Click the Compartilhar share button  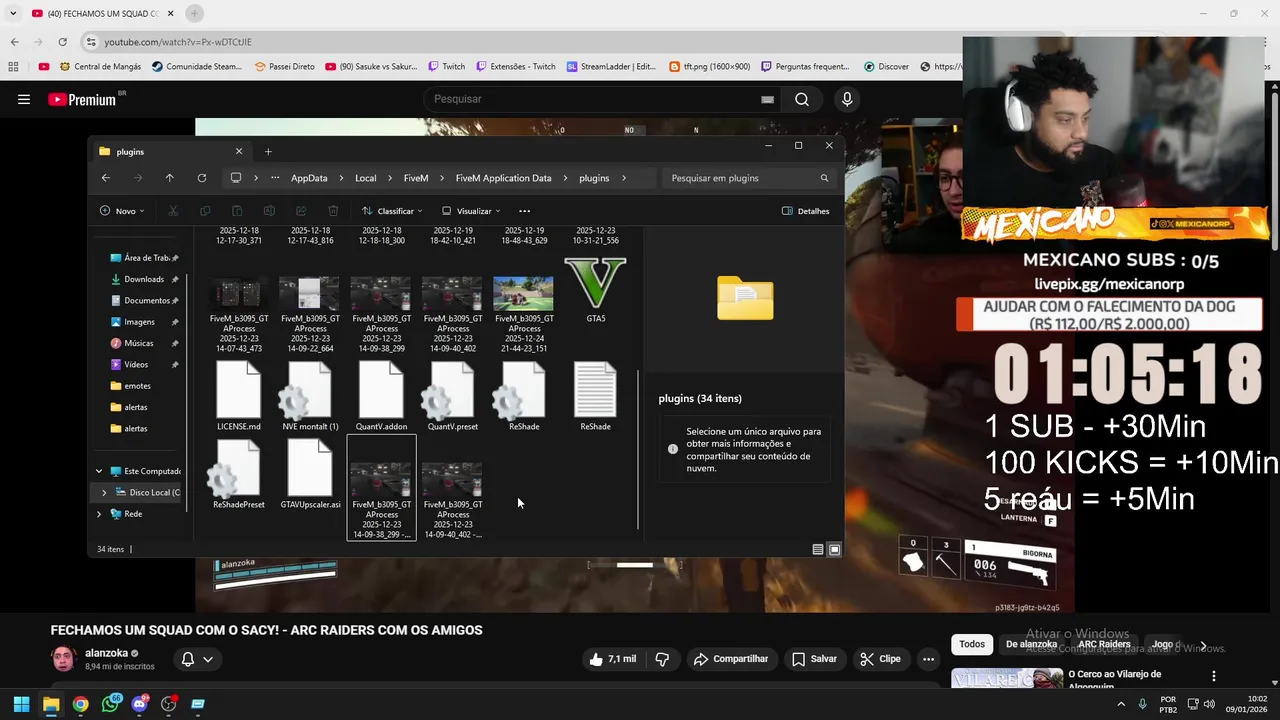pyautogui.click(x=731, y=659)
